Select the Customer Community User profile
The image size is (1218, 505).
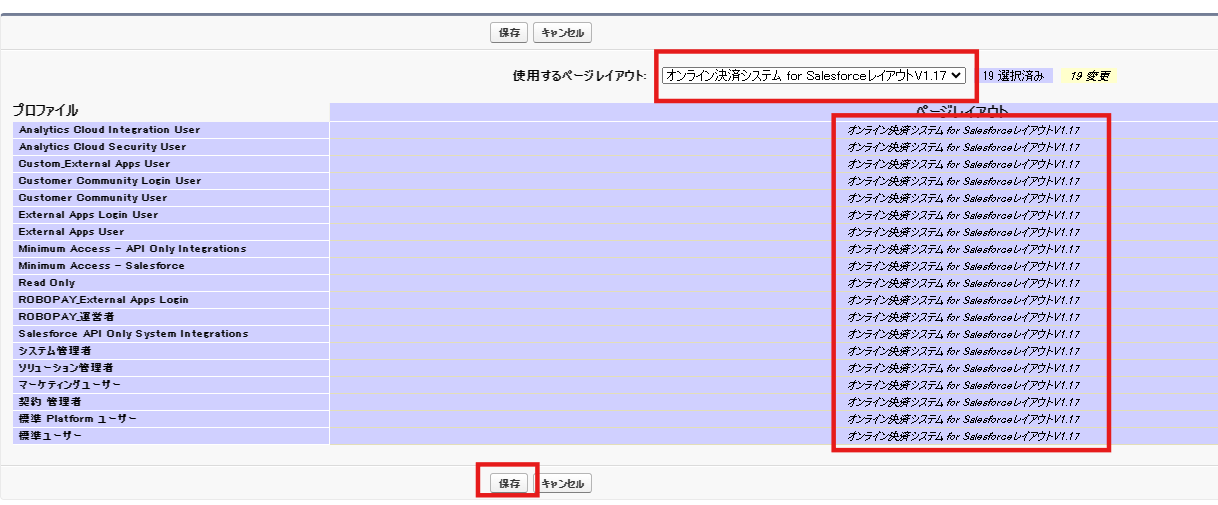(93, 198)
